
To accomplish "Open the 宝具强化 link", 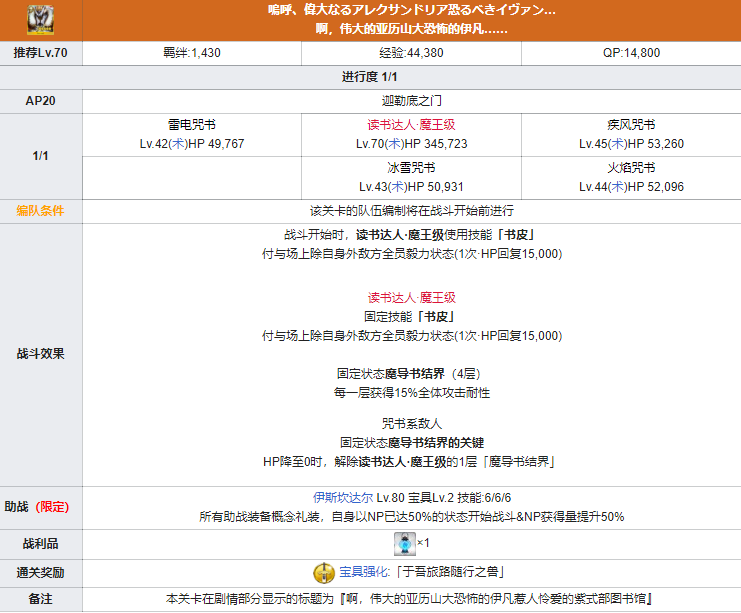I will tap(364, 572).
